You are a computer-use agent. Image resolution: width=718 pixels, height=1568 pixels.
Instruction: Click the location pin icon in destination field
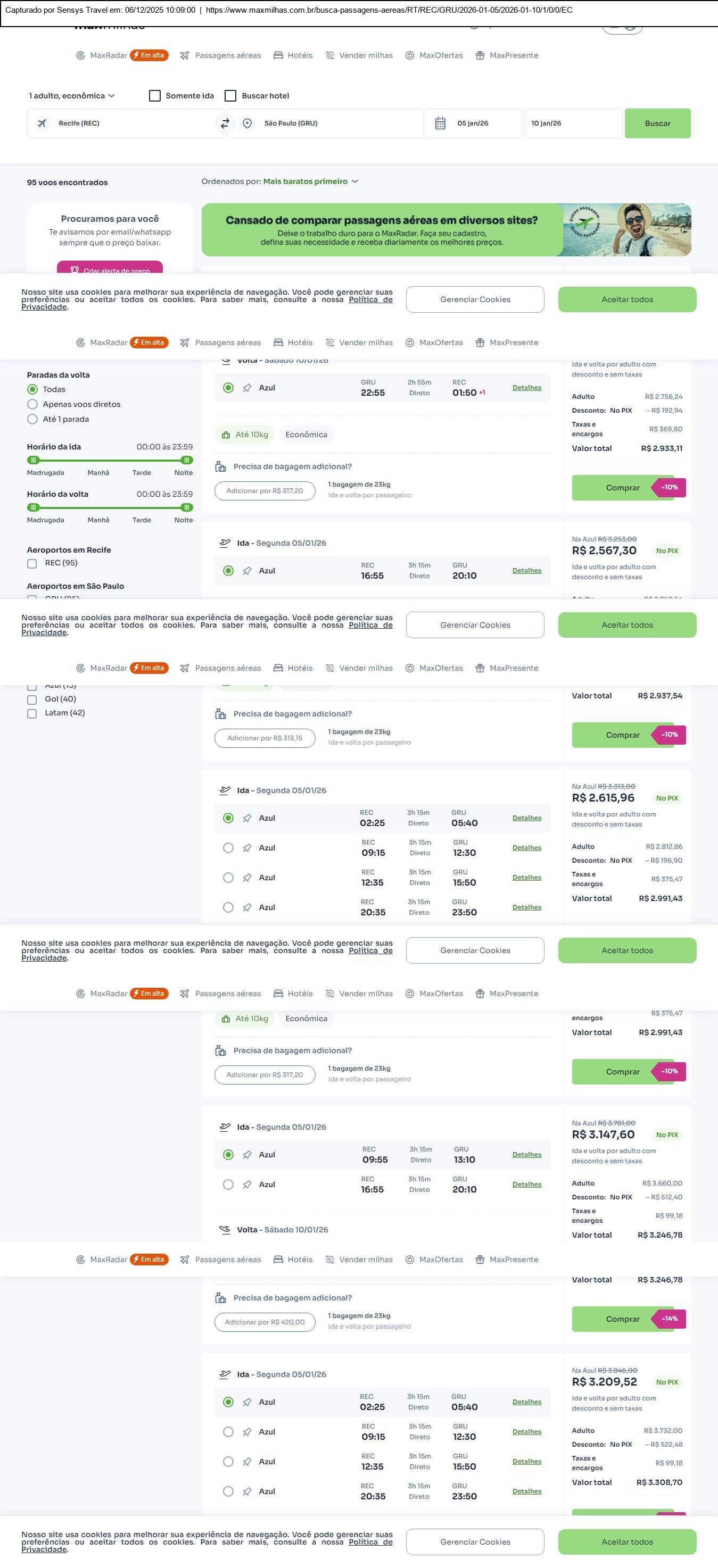(x=247, y=123)
